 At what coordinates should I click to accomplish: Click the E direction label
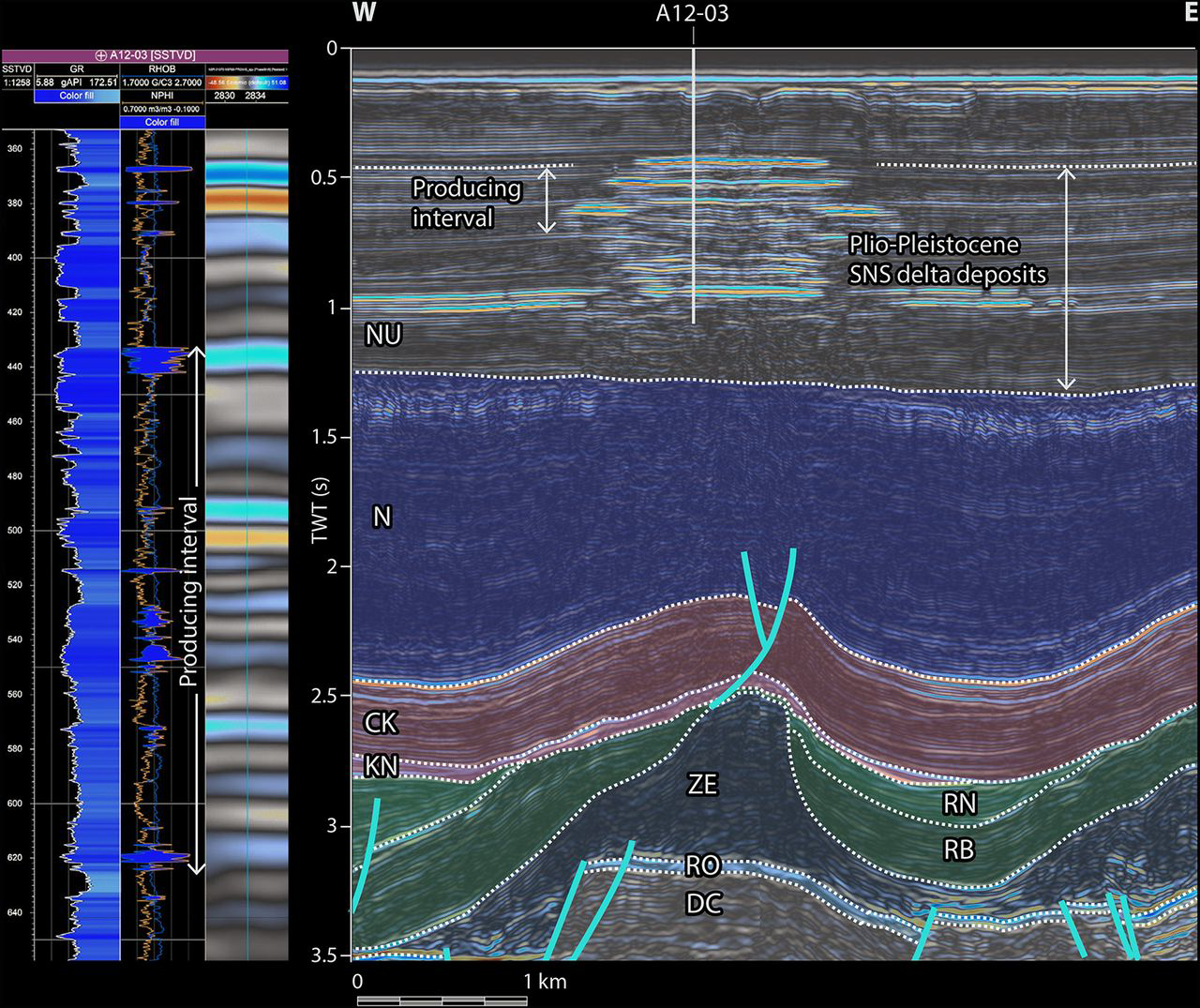click(x=1191, y=12)
